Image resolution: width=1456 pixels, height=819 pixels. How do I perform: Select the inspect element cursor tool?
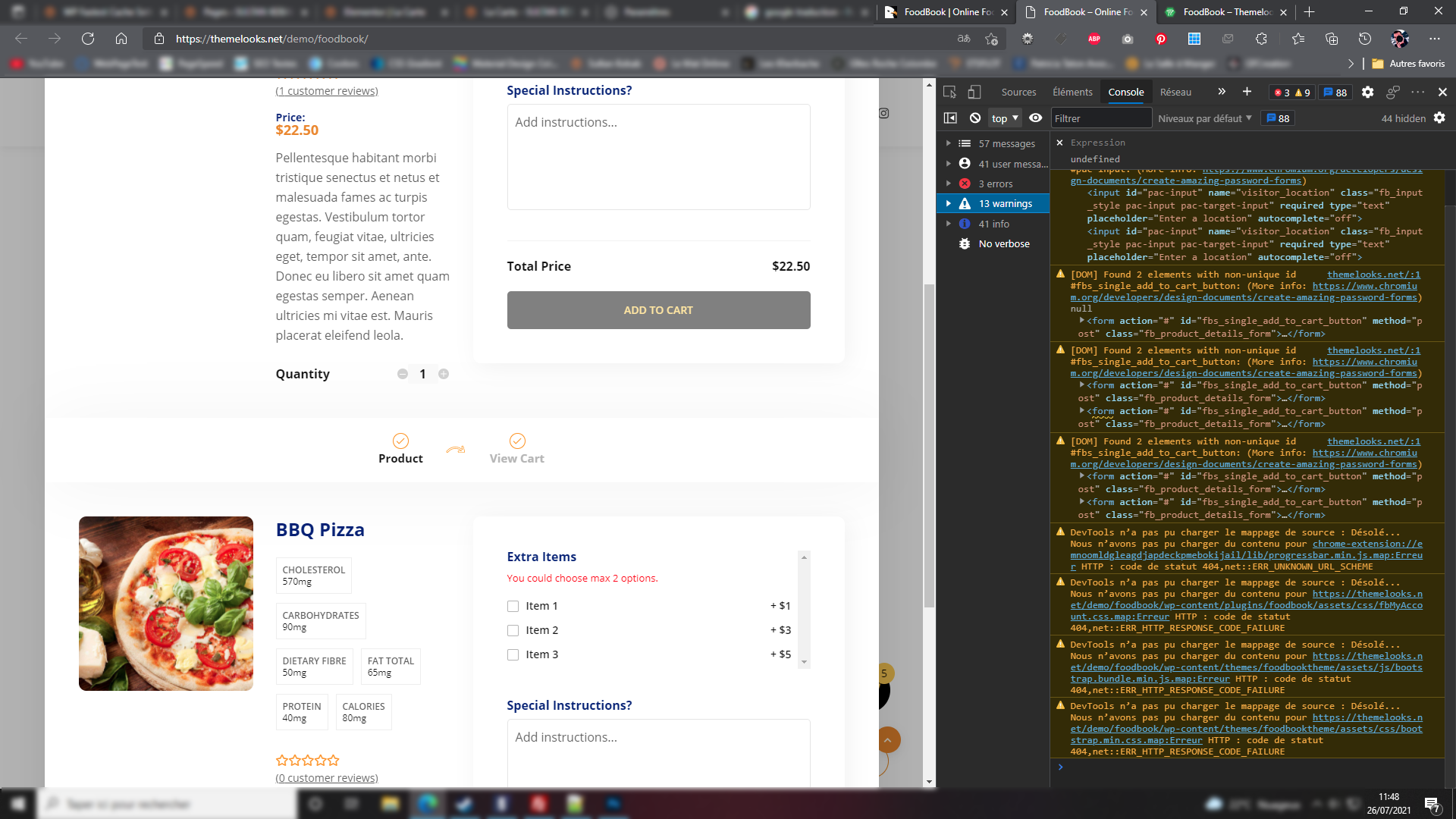pos(949,91)
